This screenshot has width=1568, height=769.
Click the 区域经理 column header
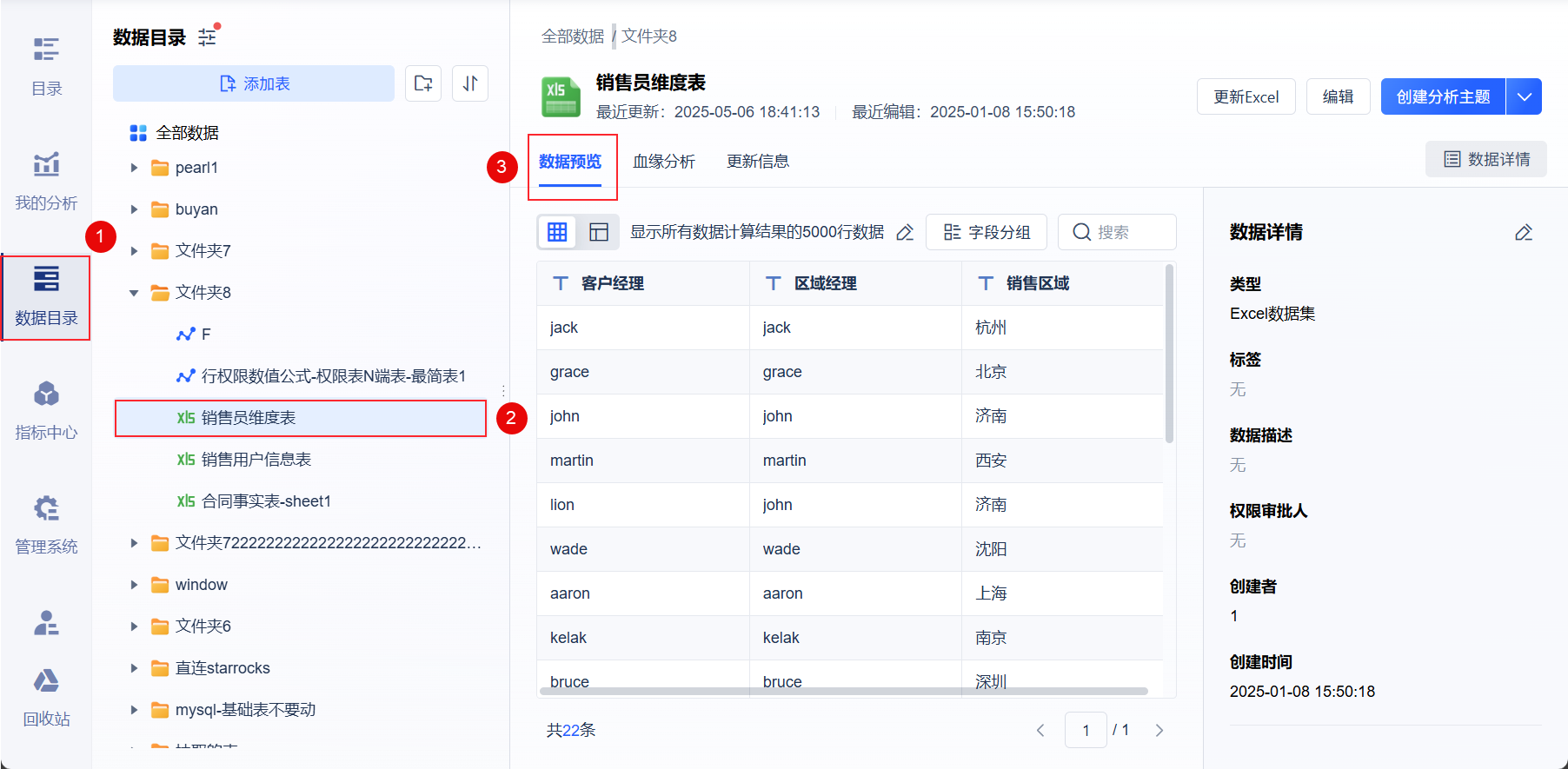[x=856, y=283]
